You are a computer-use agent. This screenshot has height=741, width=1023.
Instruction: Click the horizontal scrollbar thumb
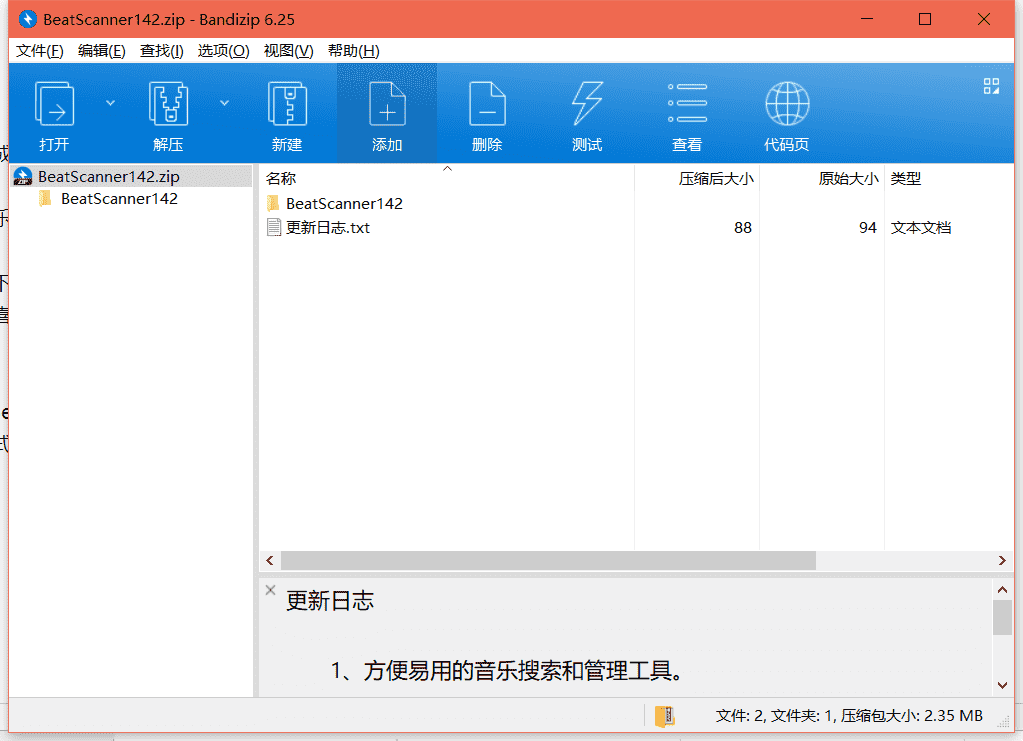point(548,561)
